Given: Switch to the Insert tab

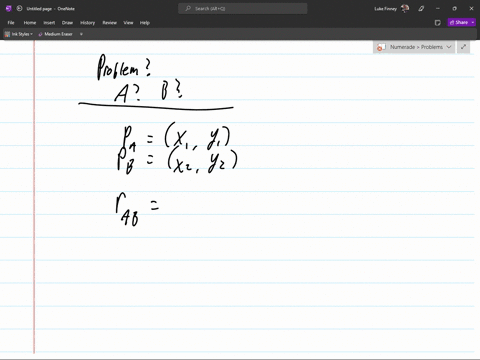Looking at the screenshot, I should [49, 23].
